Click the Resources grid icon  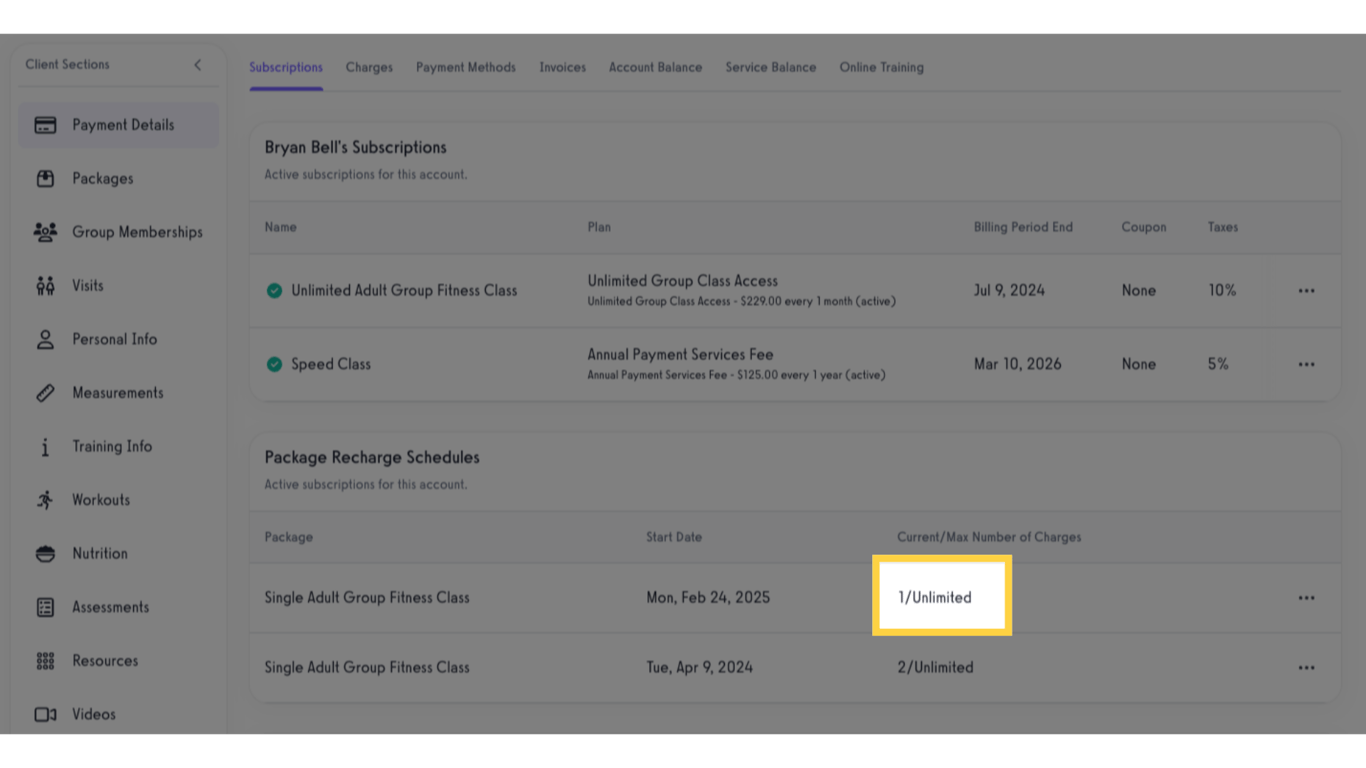(x=47, y=660)
